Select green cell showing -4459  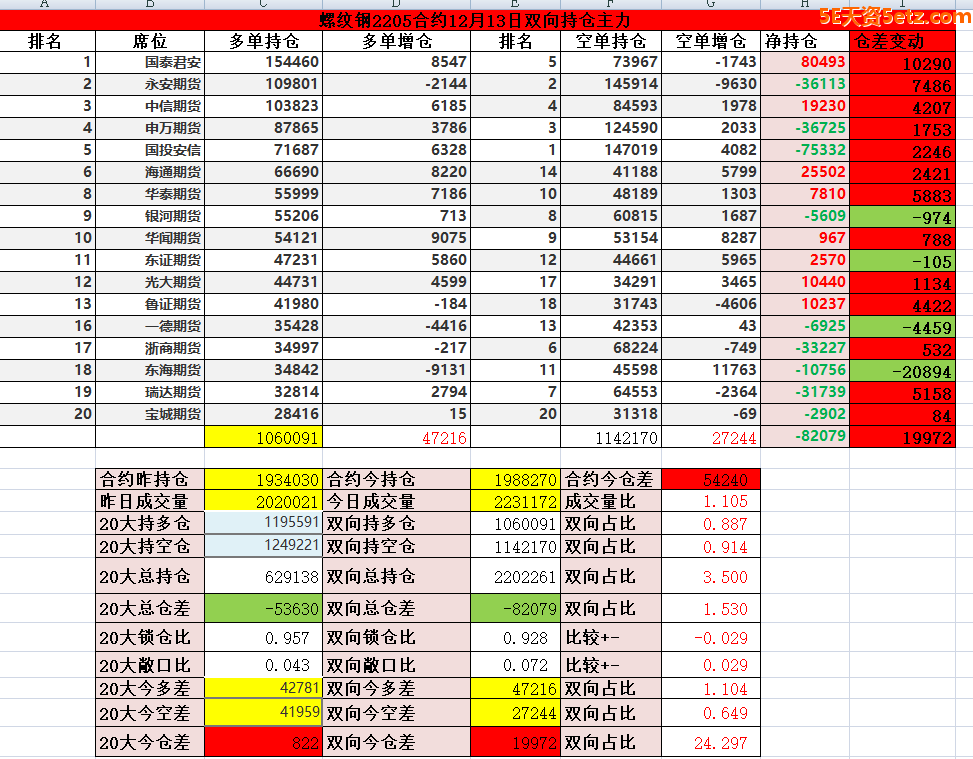pos(903,326)
